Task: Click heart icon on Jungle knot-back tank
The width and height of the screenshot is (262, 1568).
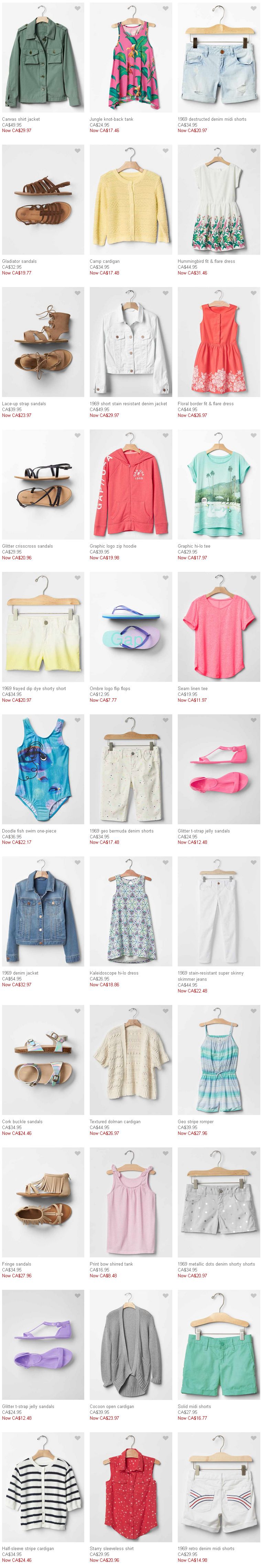Action: pos(165,9)
